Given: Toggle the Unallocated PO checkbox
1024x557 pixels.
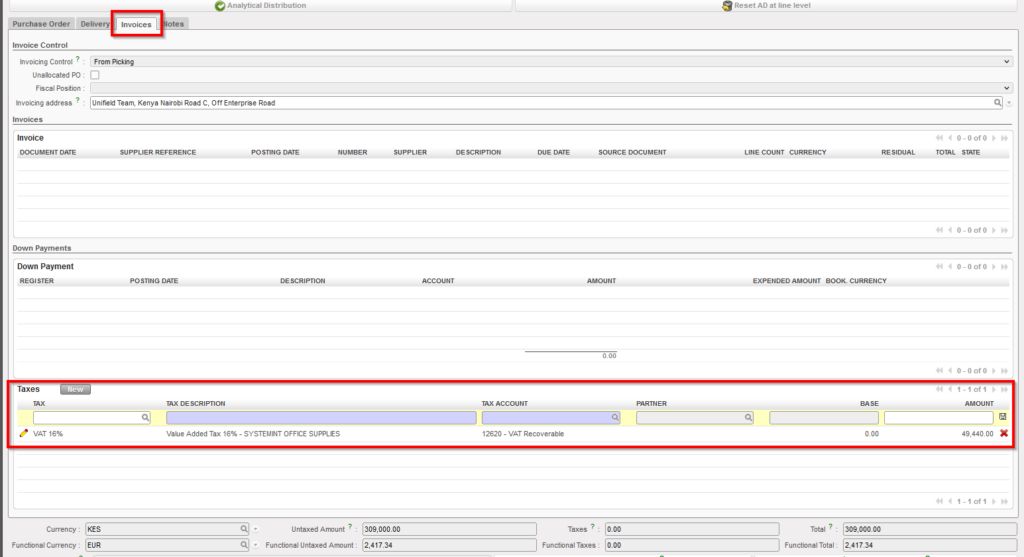Looking at the screenshot, I should (95, 75).
